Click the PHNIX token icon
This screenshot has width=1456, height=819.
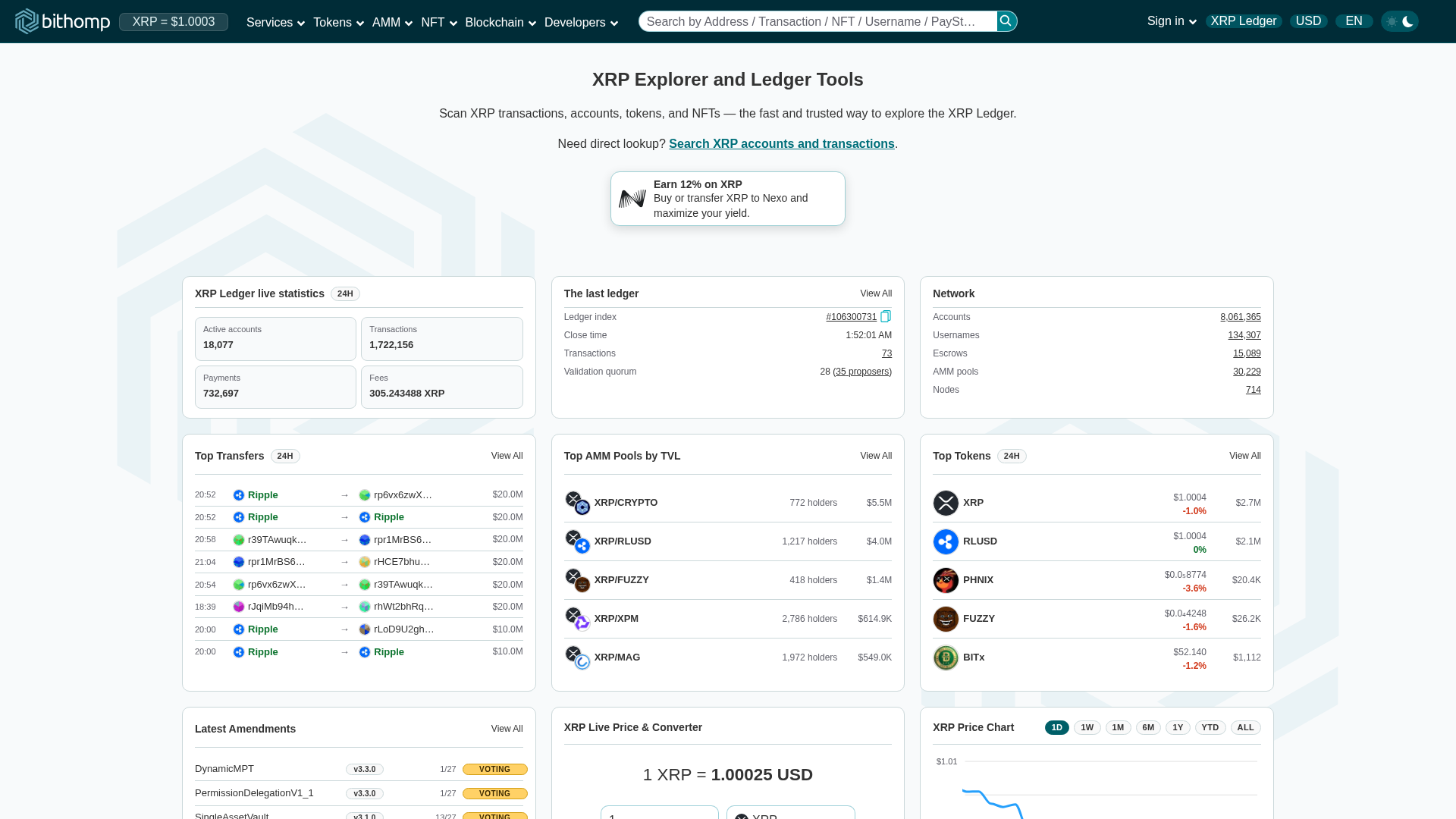tap(946, 580)
